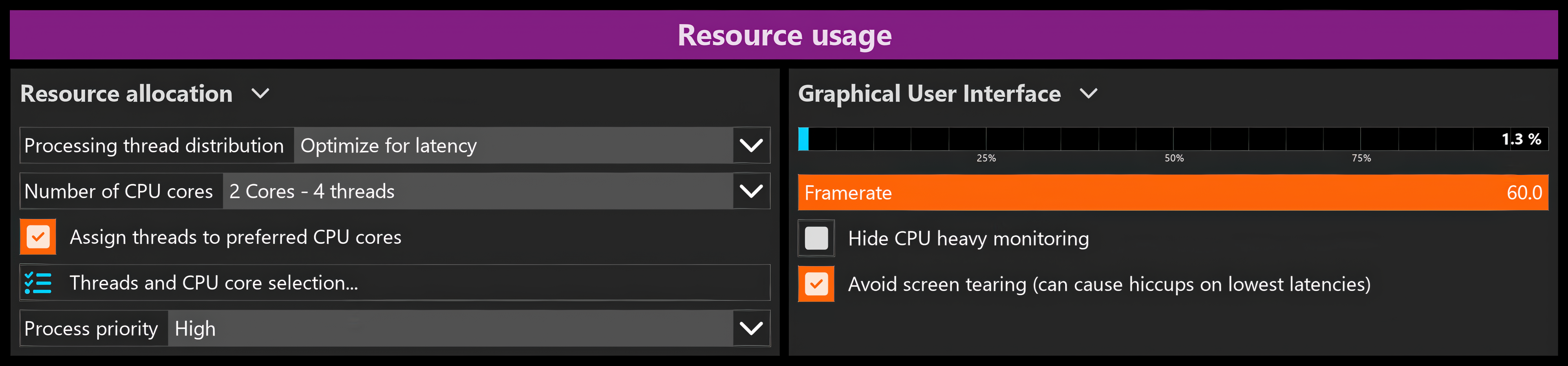Select the Optimize for latency value field

[513, 146]
